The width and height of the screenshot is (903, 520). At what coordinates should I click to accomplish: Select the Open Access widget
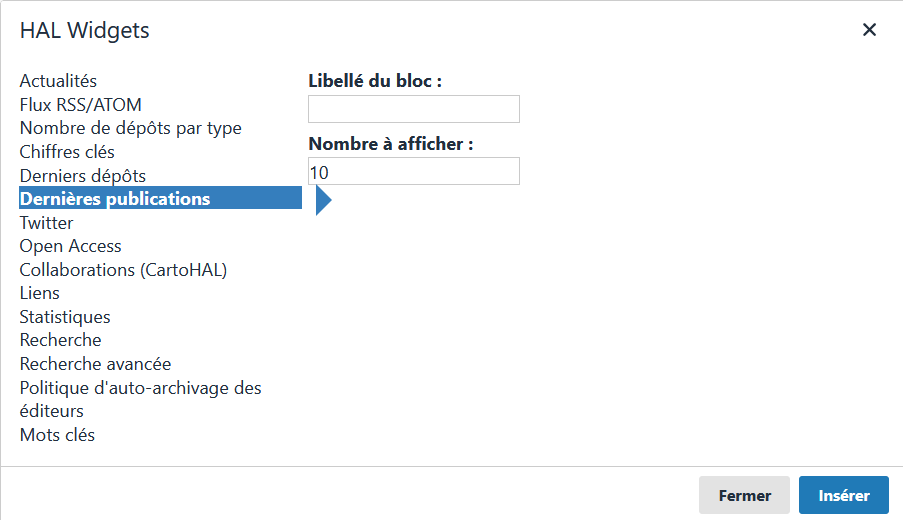pos(70,246)
